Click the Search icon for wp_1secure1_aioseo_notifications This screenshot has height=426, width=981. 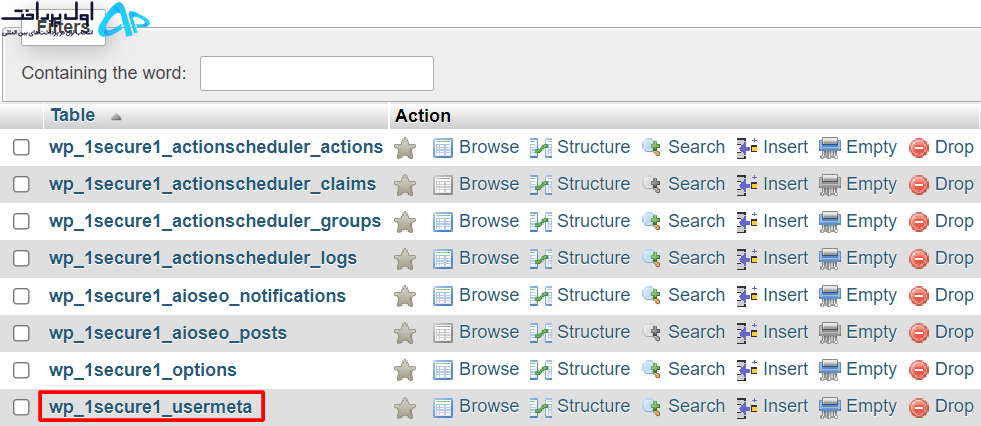click(x=652, y=296)
